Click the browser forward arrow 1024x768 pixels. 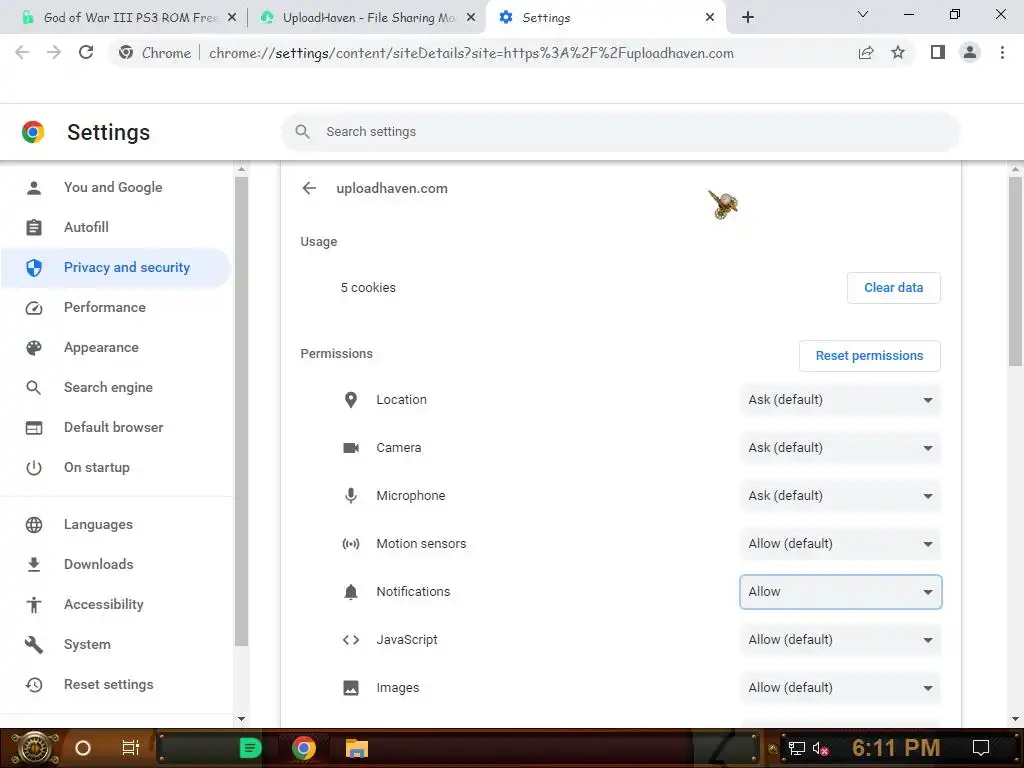tap(54, 53)
